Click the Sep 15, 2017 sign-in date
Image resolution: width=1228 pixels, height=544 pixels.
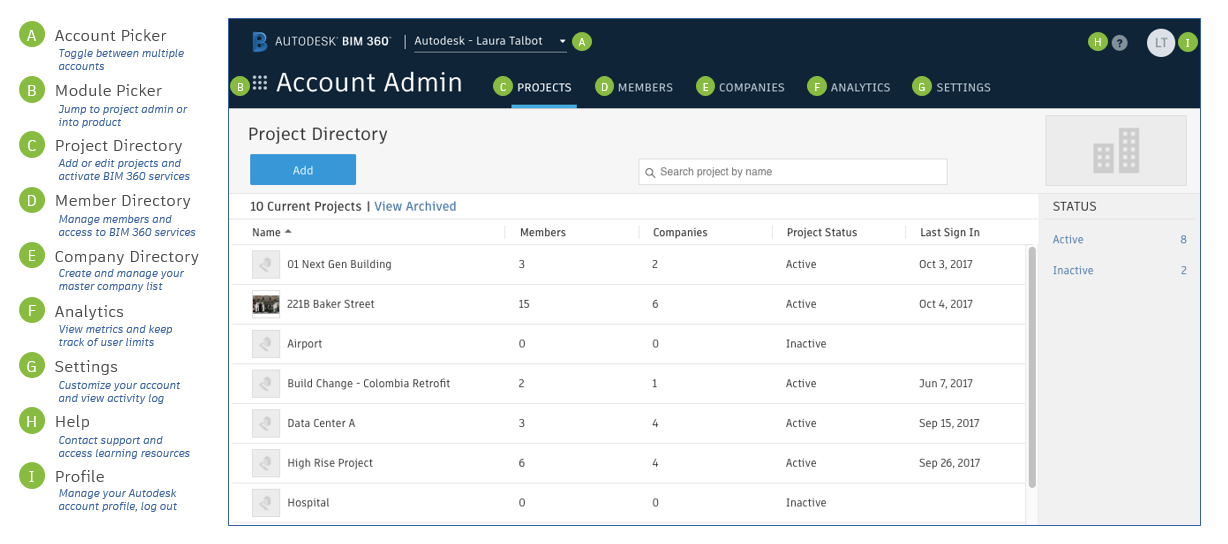tap(950, 423)
